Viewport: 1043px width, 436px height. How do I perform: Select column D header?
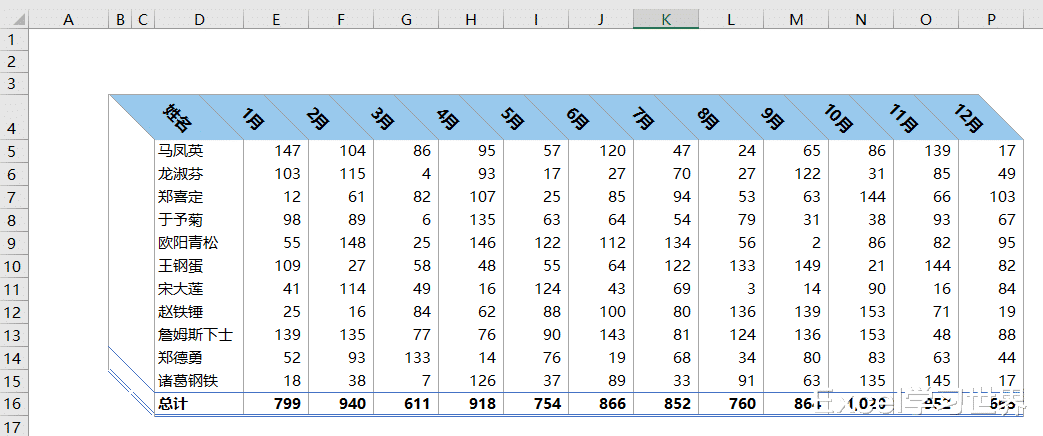point(200,20)
